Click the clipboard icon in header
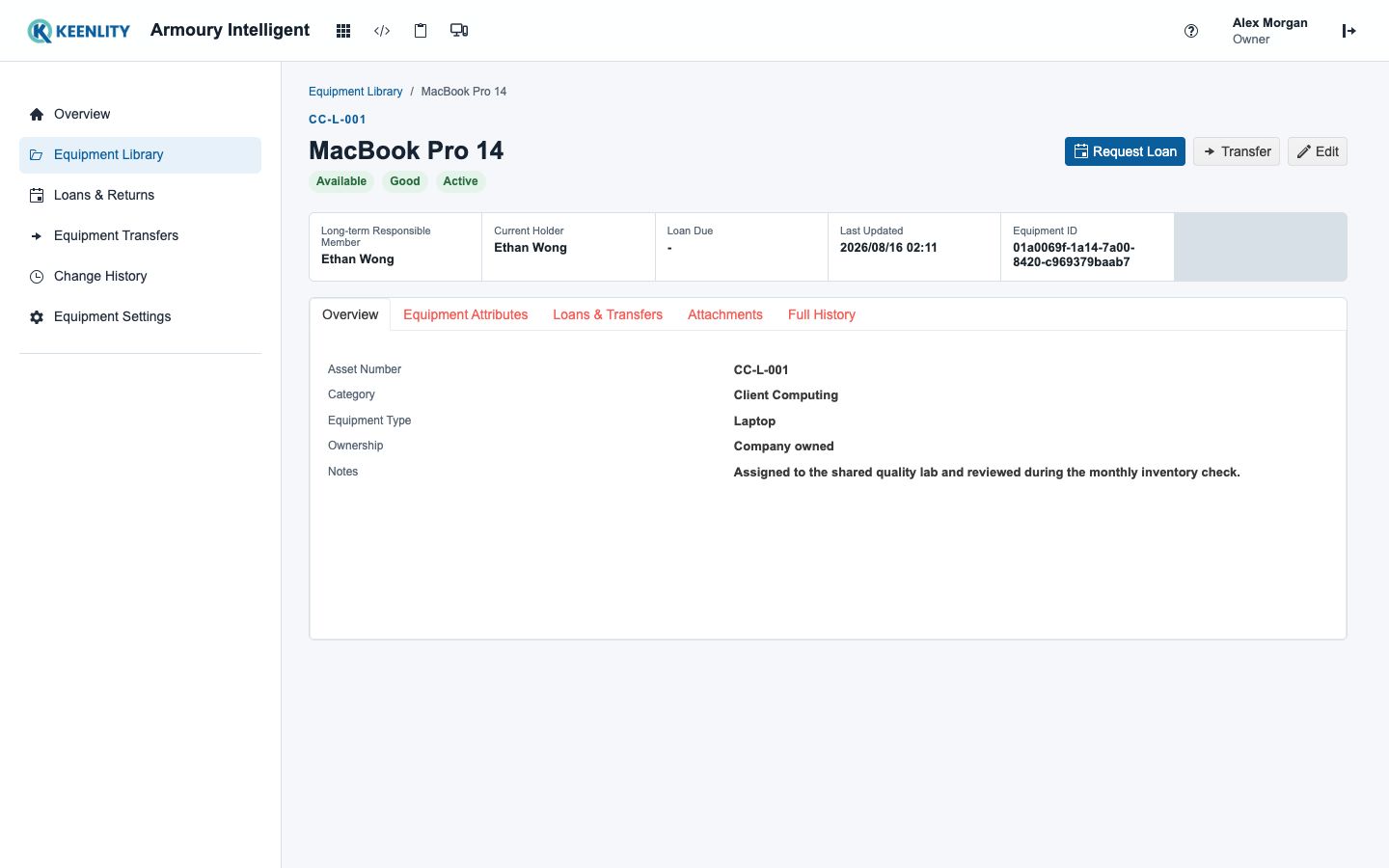Viewport: 1389px width, 868px height. coord(421,31)
